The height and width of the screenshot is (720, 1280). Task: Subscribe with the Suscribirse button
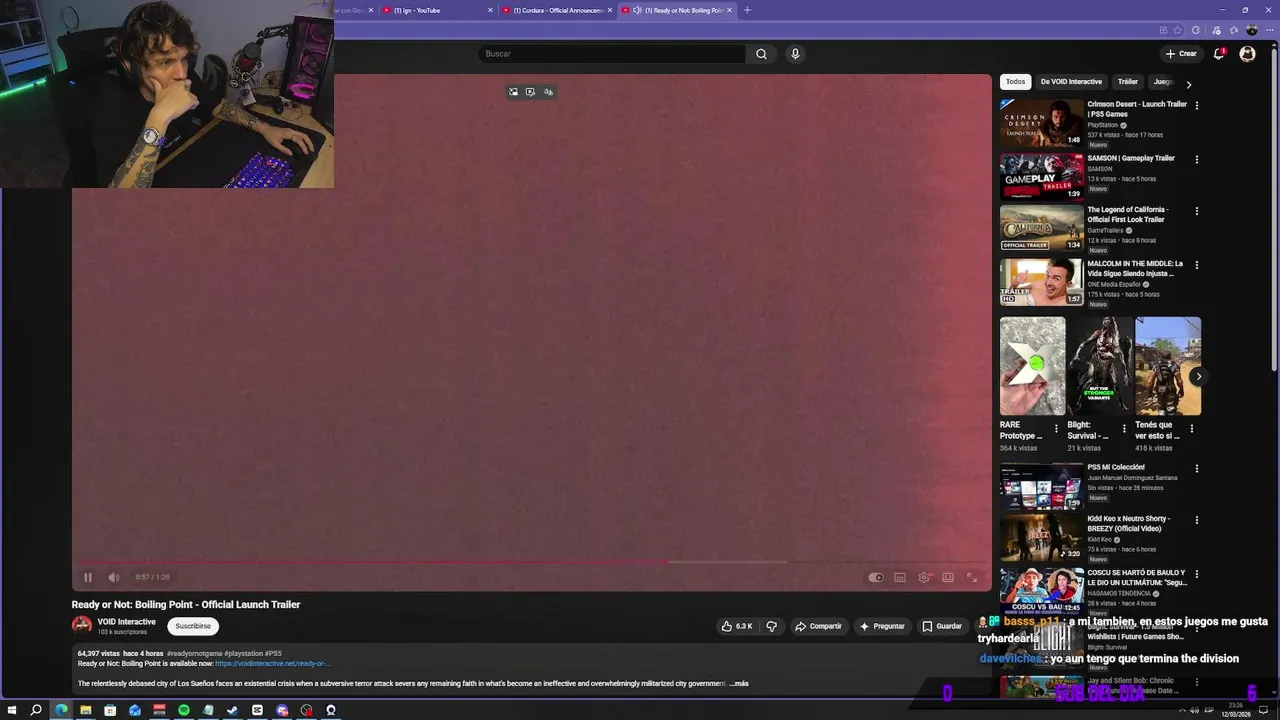click(x=193, y=626)
